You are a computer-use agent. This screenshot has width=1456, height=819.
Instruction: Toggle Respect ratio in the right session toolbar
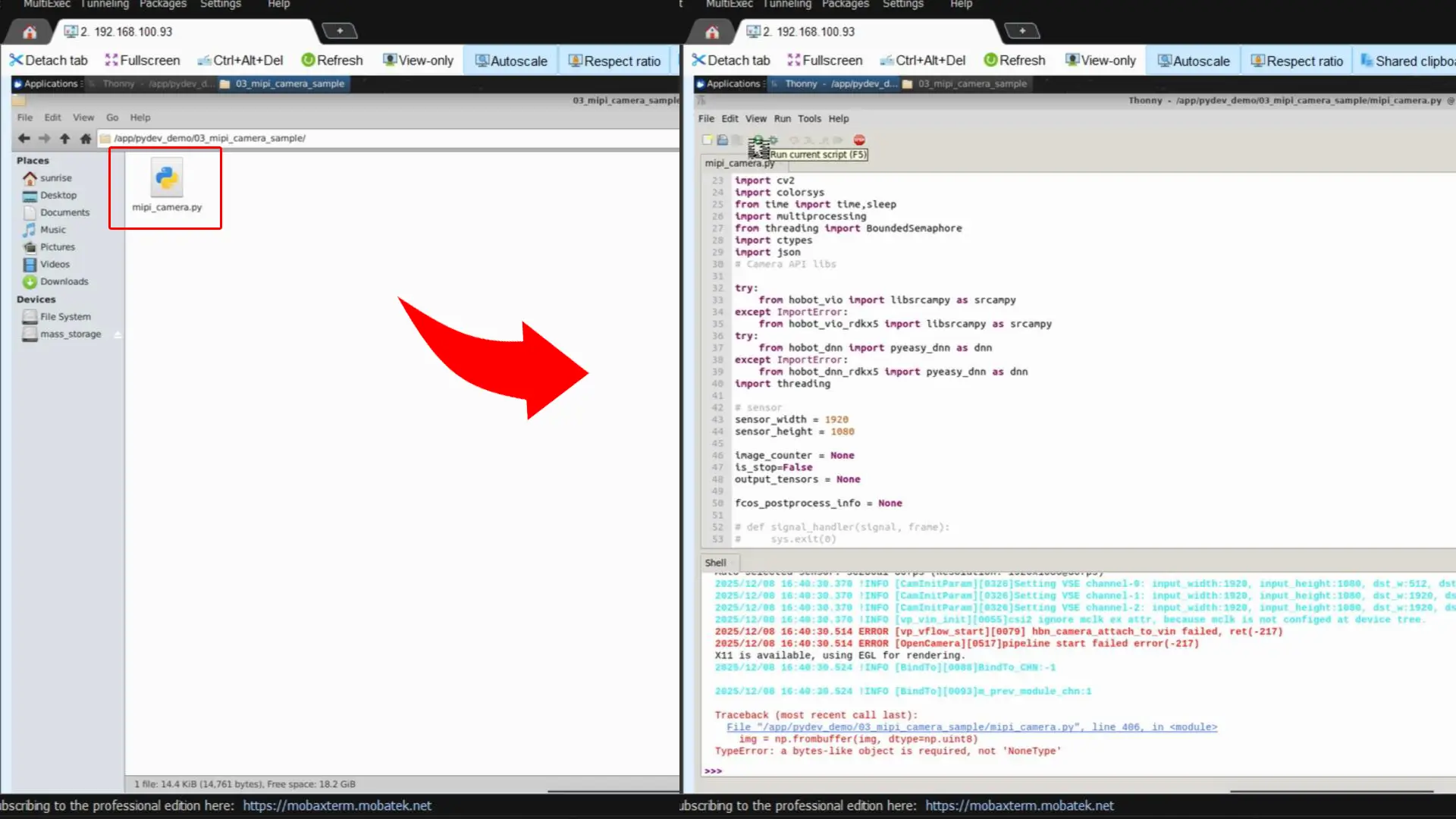coord(1296,61)
